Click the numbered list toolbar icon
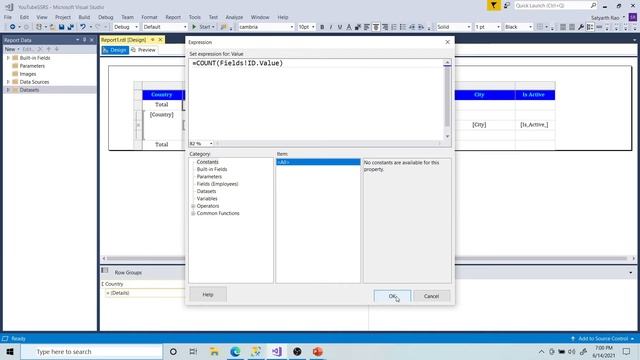 click(x=394, y=27)
